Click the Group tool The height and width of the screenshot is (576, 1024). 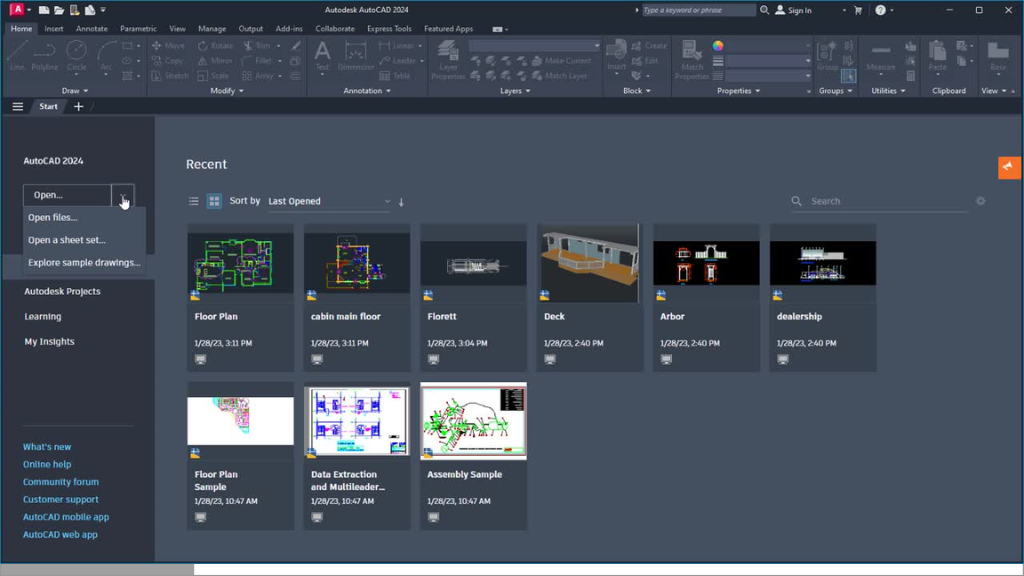(827, 55)
